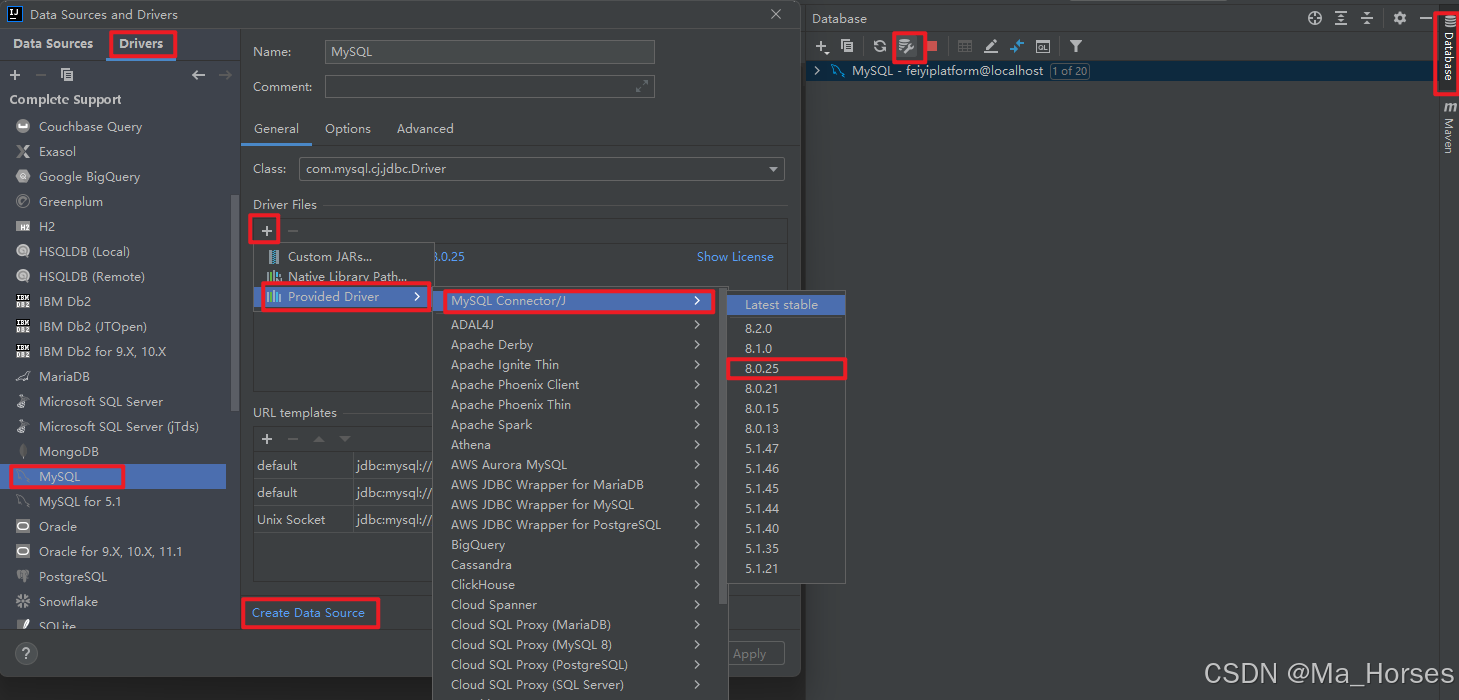Click Expand All in Database panel

tap(1341, 18)
